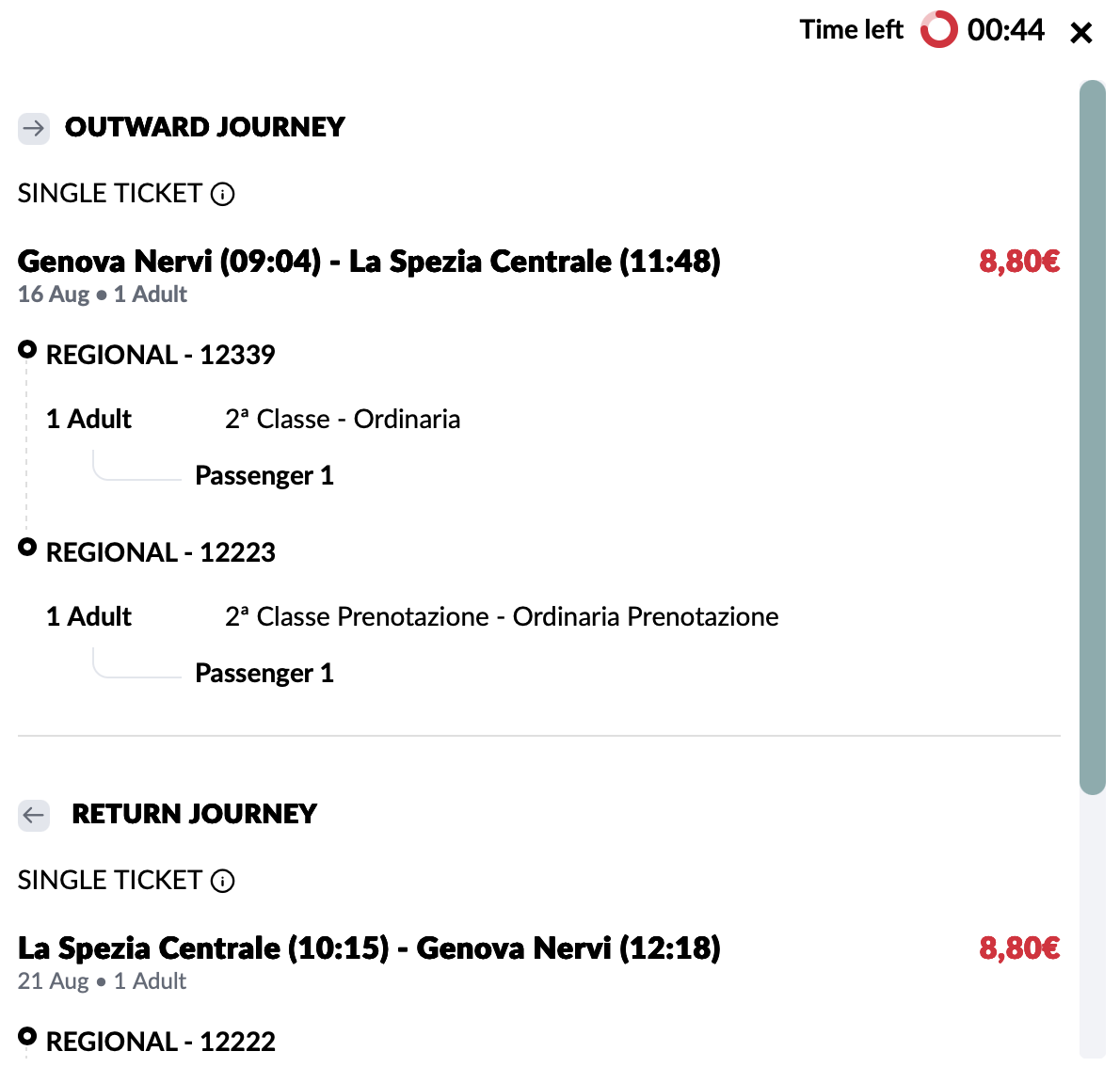The image size is (1120, 1067).
Task: Click the REGIONAL - 12339 train label
Action: pyautogui.click(x=161, y=355)
